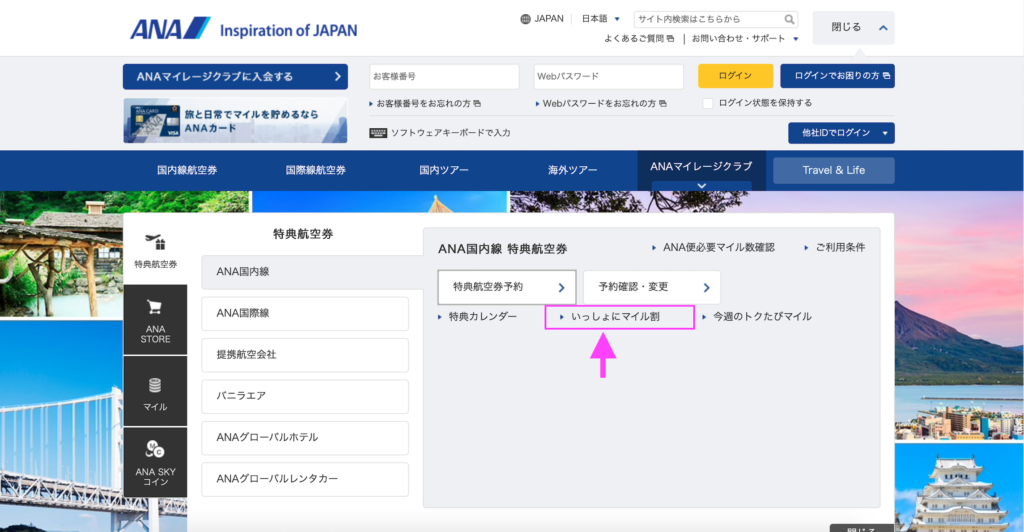Collapse ANAマイレージクラブ menu chevron

pos(701,186)
